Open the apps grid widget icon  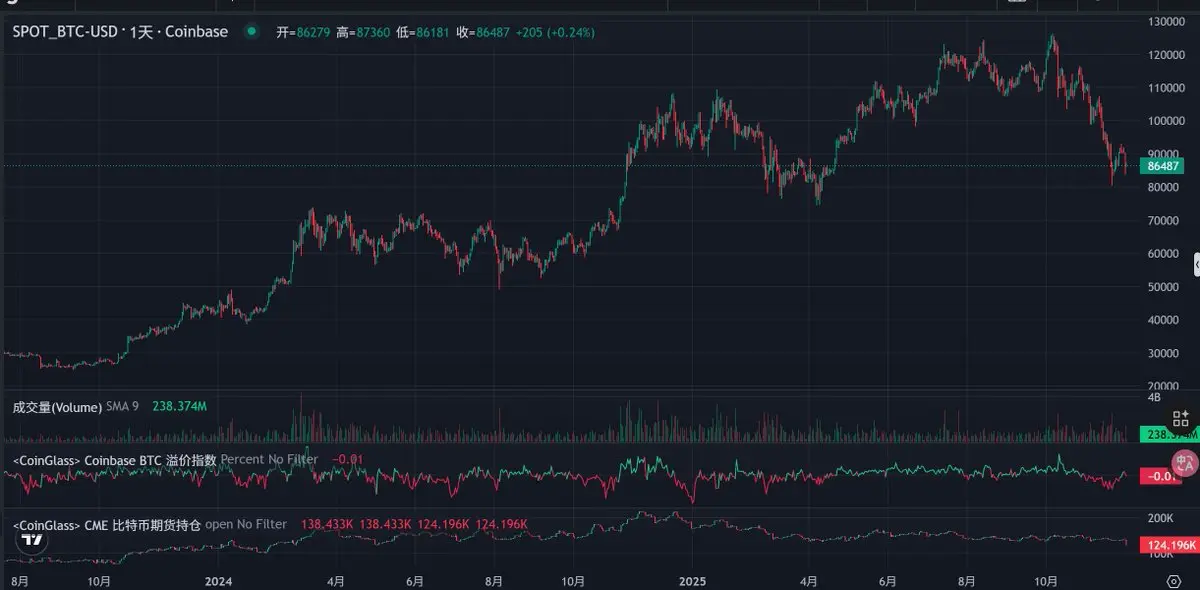[1181, 418]
